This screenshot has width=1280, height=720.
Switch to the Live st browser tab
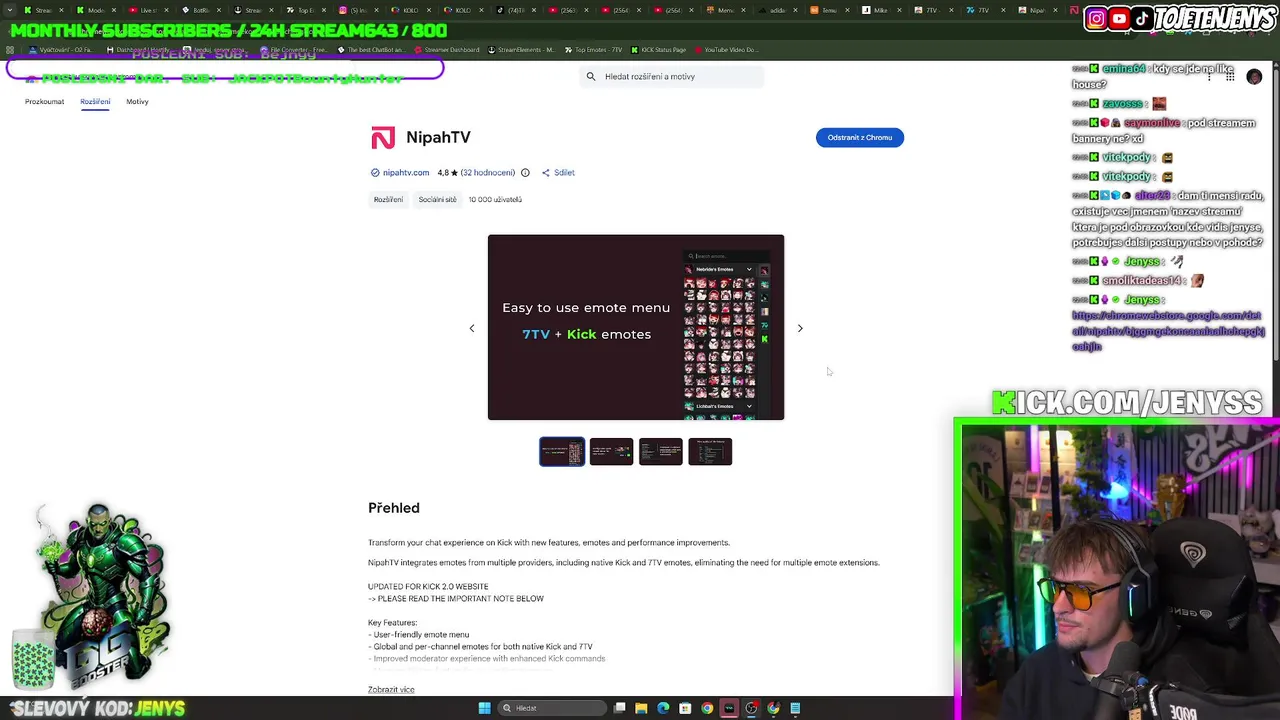click(x=149, y=10)
